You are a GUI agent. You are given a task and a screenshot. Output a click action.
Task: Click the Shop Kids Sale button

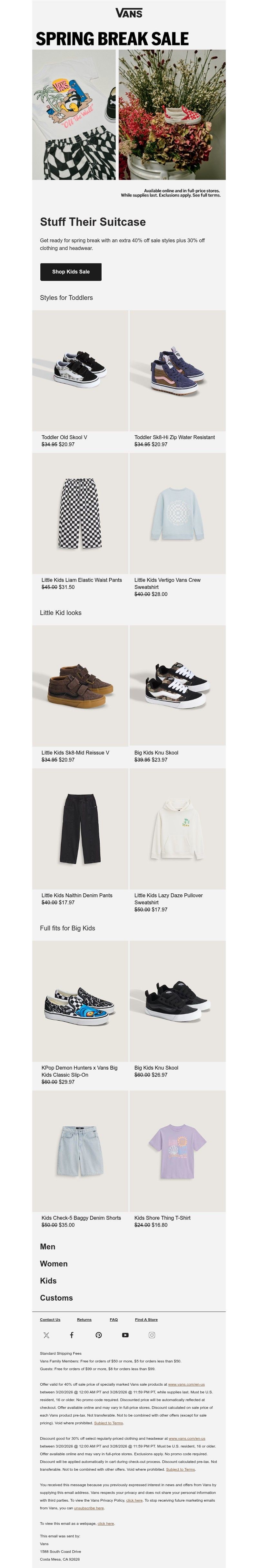(71, 272)
